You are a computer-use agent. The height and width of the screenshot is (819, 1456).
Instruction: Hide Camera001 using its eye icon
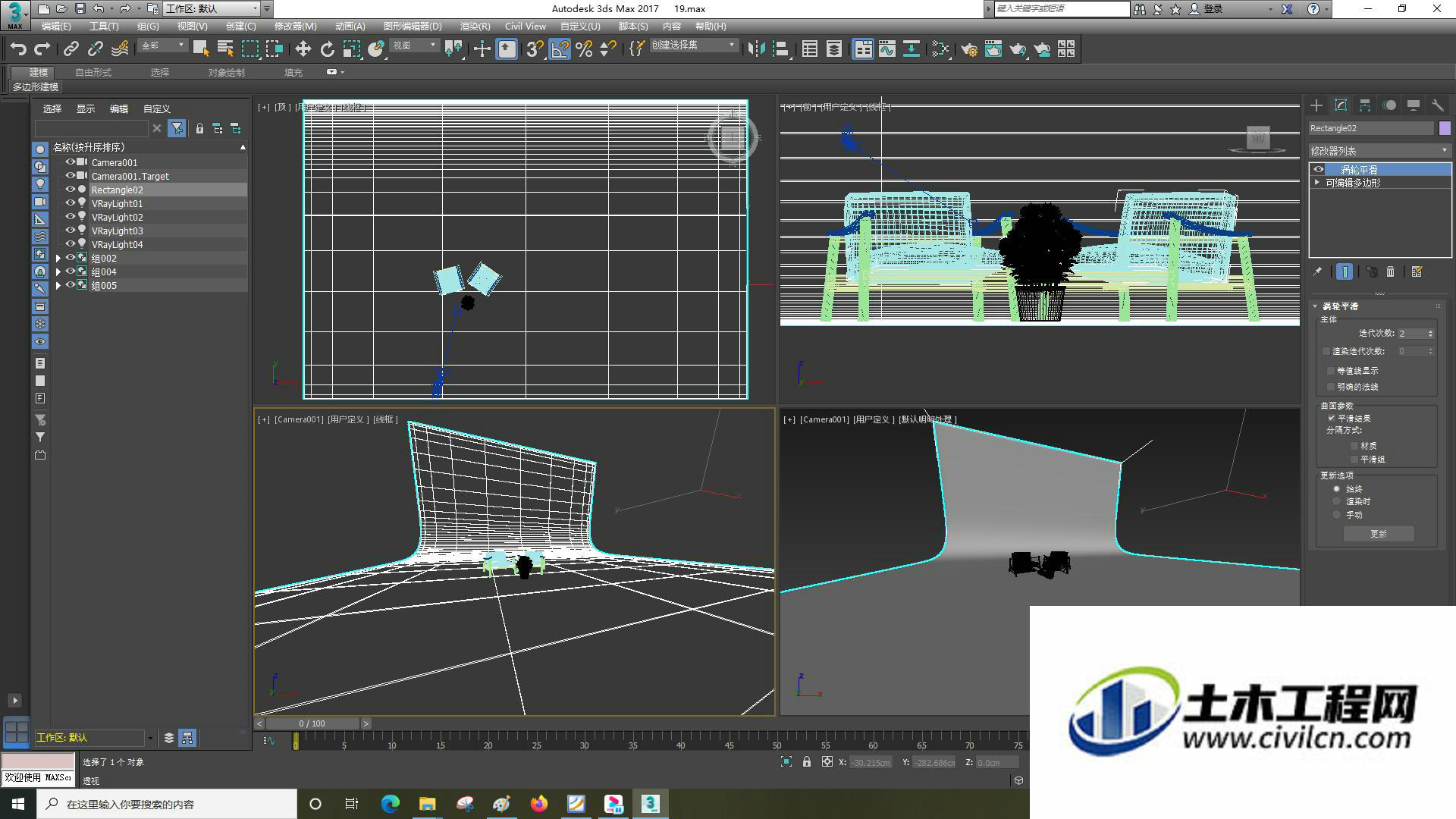point(71,162)
